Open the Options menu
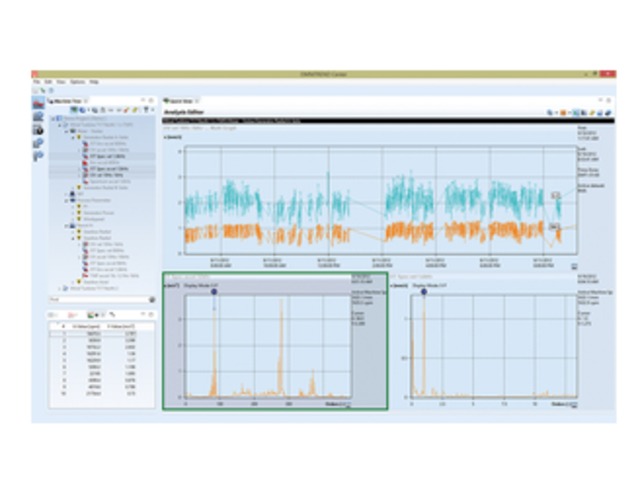The height and width of the screenshot is (480, 640). point(76,81)
